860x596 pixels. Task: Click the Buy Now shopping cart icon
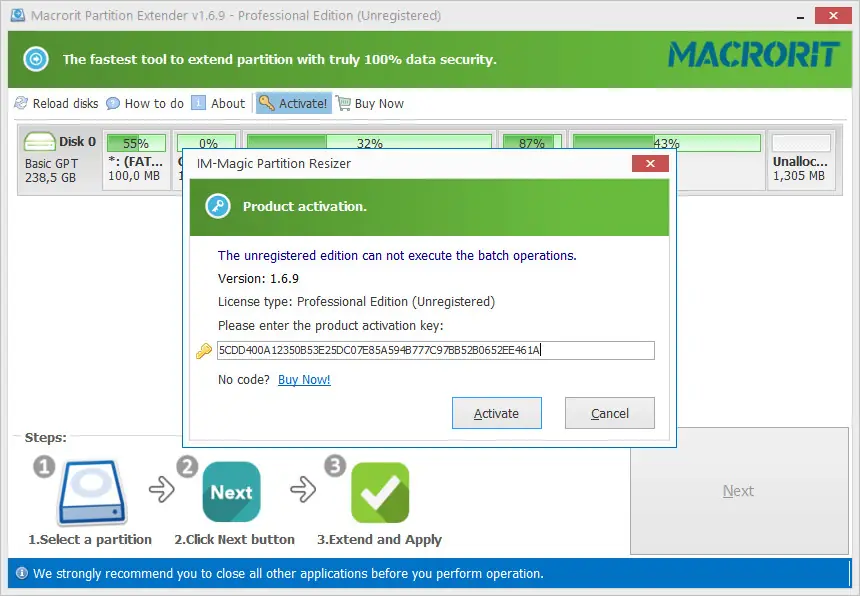pos(347,103)
